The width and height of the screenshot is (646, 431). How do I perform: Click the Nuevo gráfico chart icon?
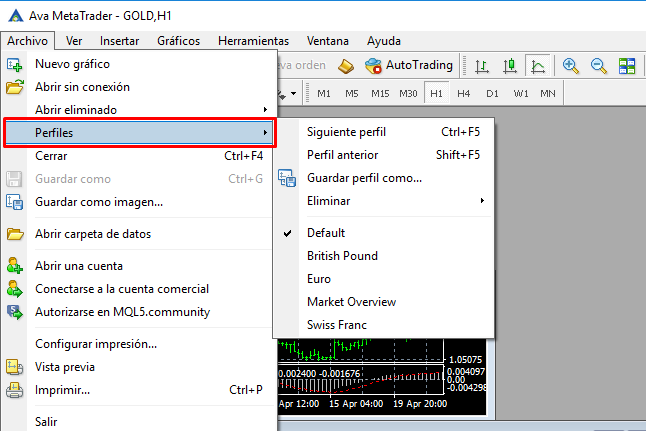tap(14, 65)
